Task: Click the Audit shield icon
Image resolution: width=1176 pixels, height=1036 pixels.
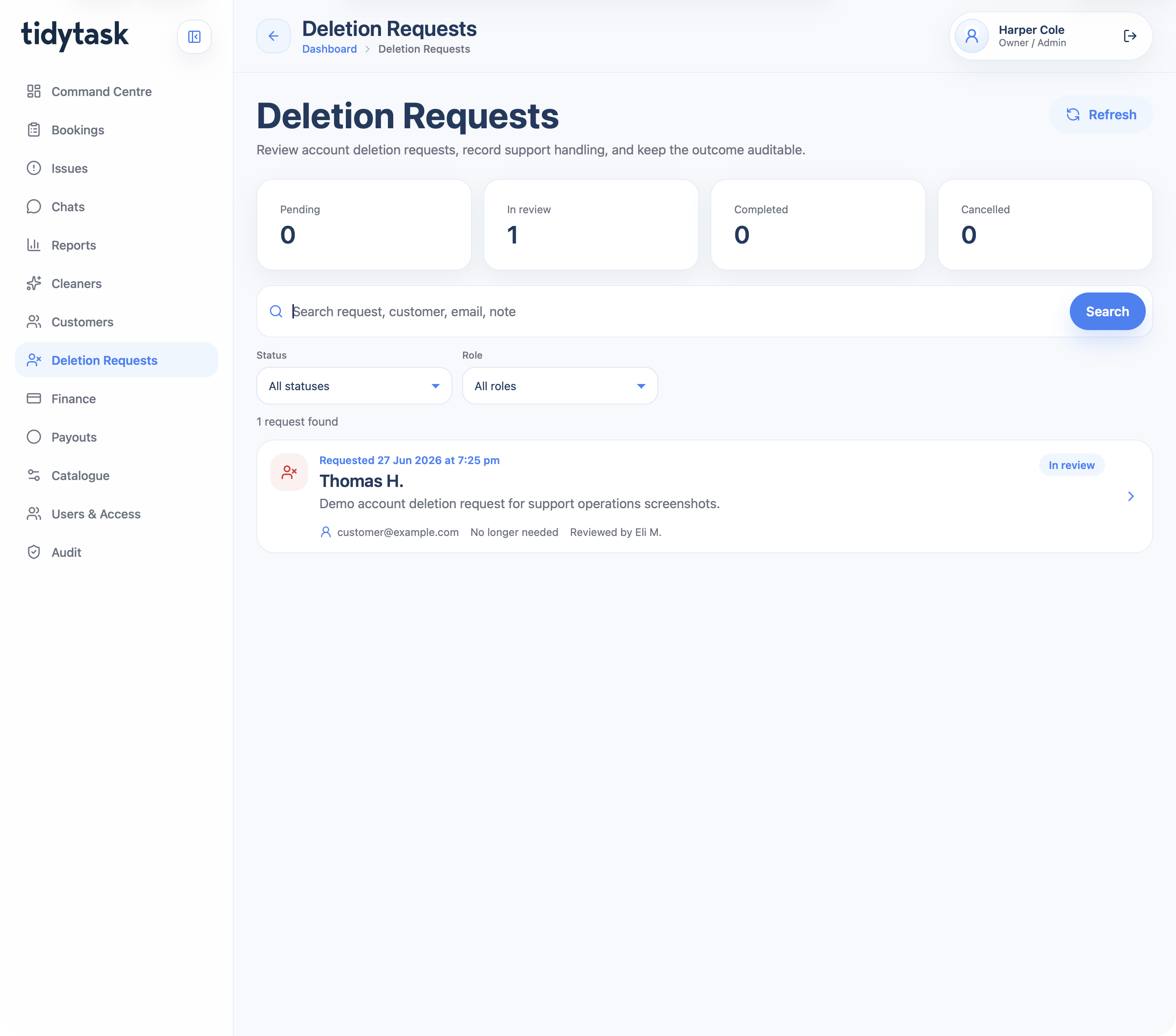Action: tap(34, 552)
